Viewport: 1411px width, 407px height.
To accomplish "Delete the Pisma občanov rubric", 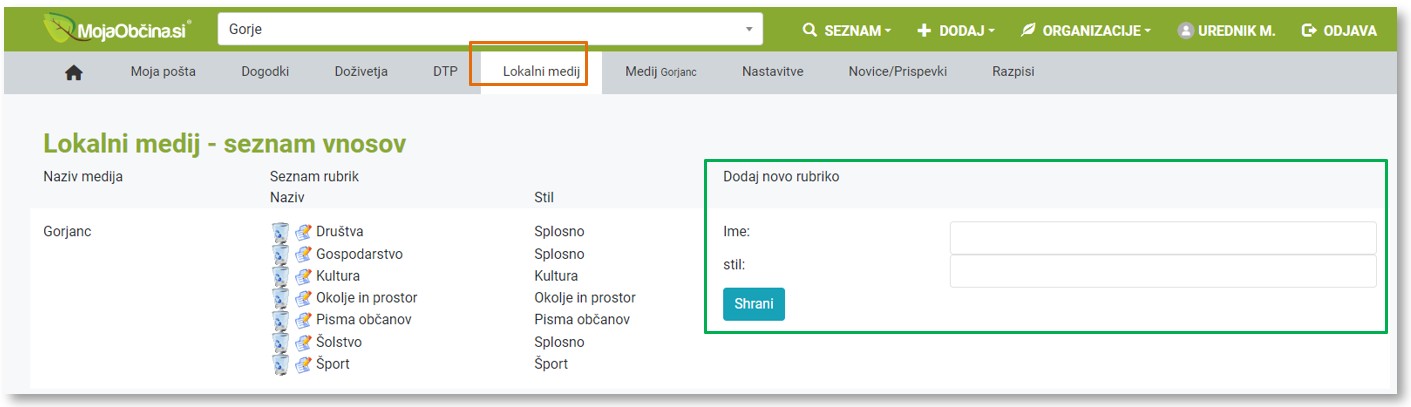I will (x=281, y=320).
